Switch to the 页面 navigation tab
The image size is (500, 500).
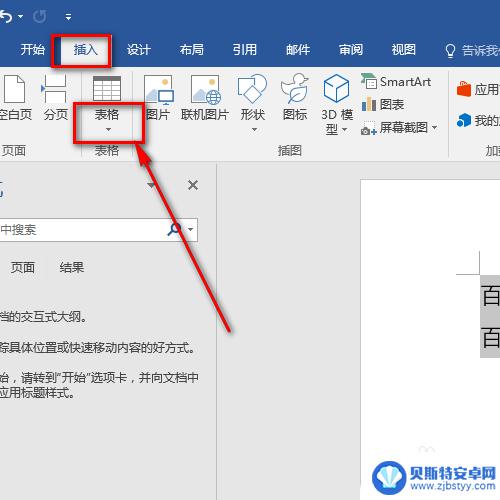22,267
